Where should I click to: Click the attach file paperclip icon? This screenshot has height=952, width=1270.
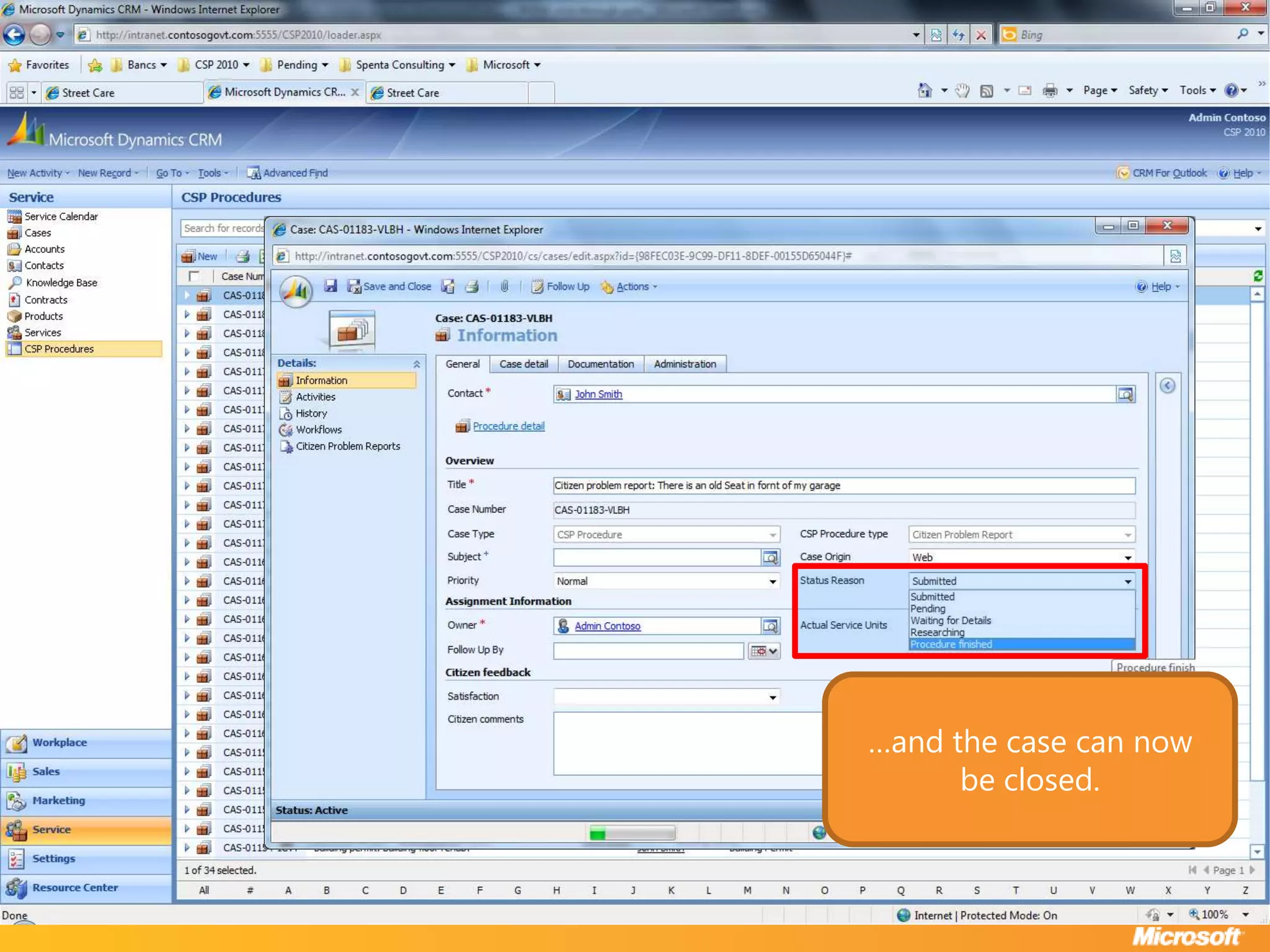point(504,286)
